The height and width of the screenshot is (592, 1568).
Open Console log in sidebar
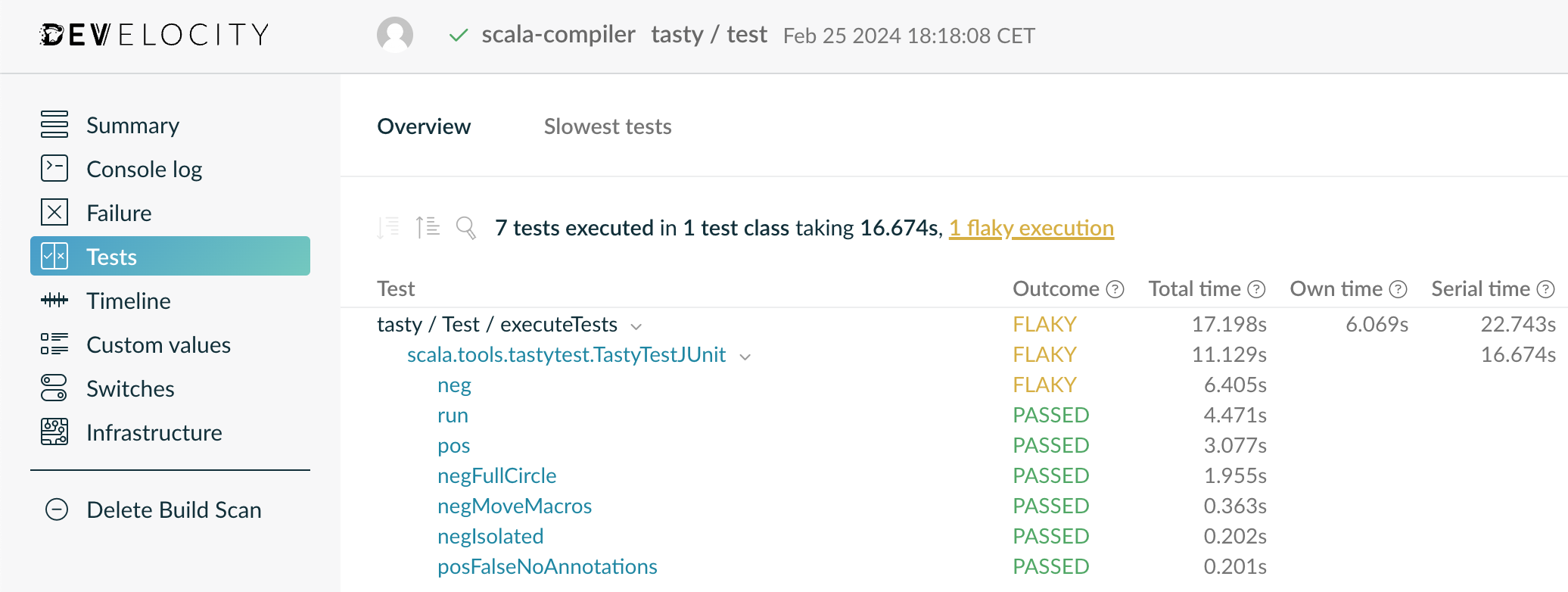click(x=144, y=169)
